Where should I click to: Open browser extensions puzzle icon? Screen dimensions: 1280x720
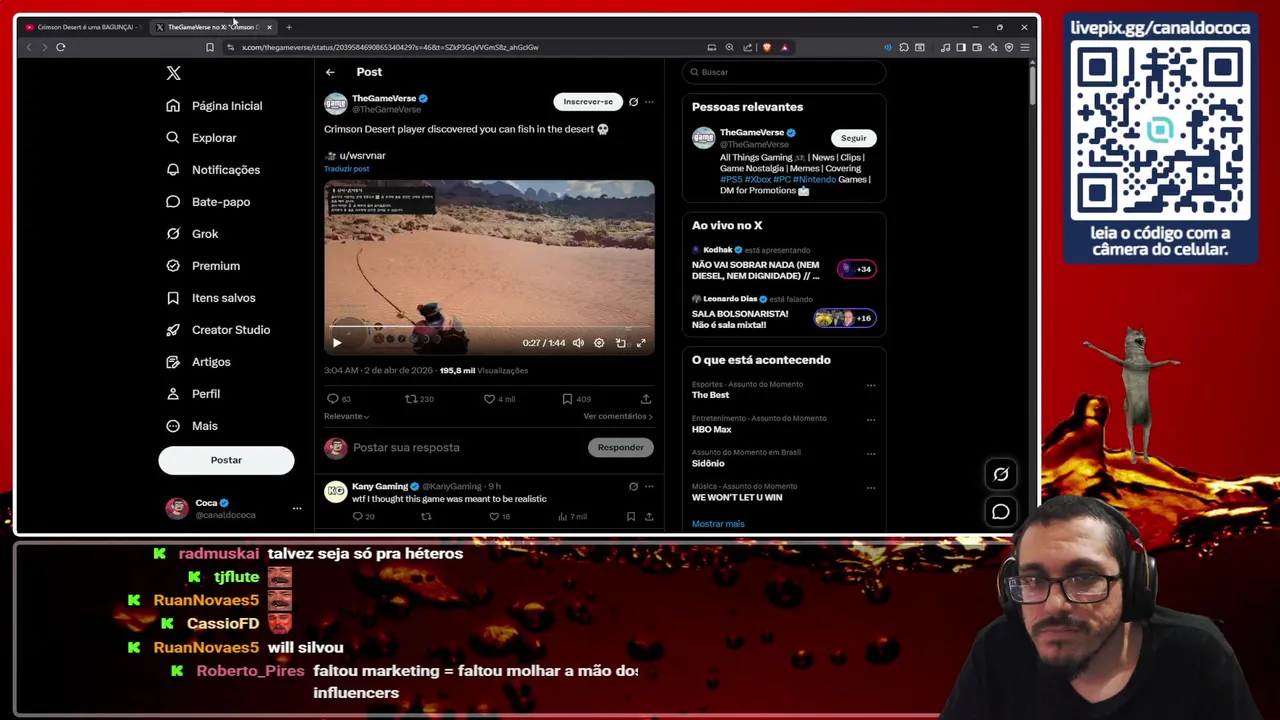(x=904, y=47)
